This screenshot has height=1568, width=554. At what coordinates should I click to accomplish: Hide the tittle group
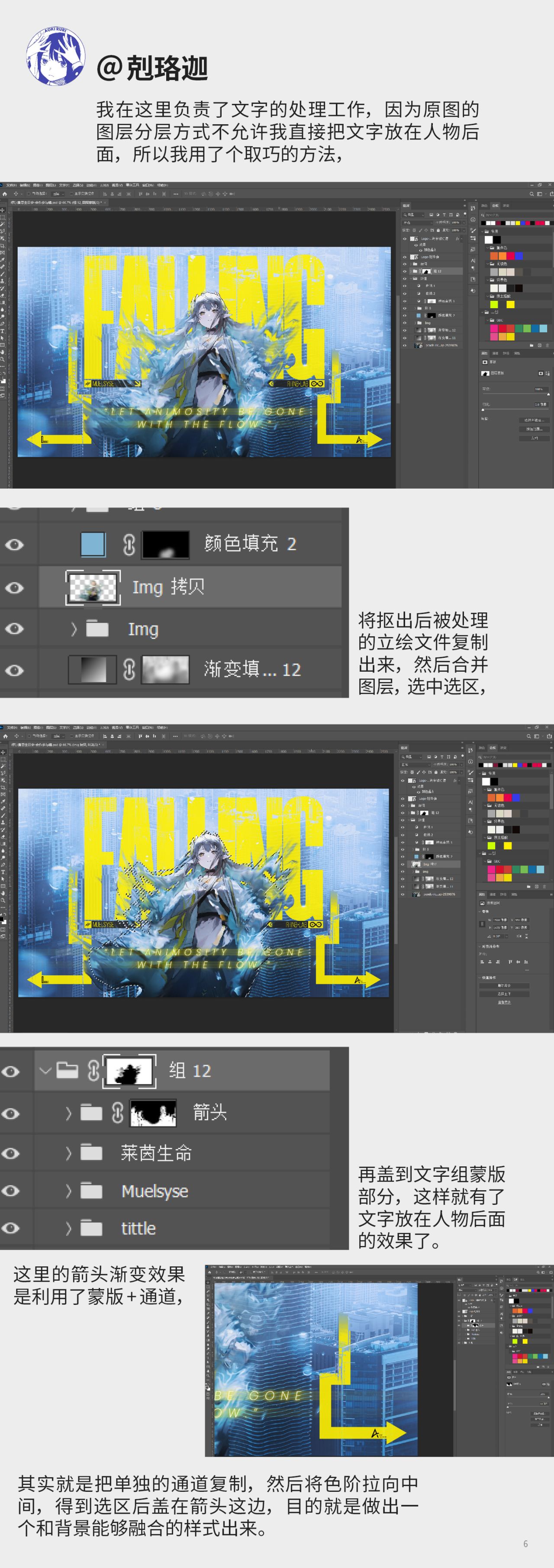click(10, 1228)
